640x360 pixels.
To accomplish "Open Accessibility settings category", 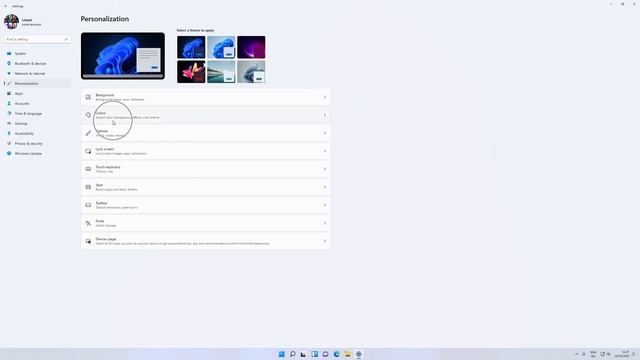I will tap(37, 133).
